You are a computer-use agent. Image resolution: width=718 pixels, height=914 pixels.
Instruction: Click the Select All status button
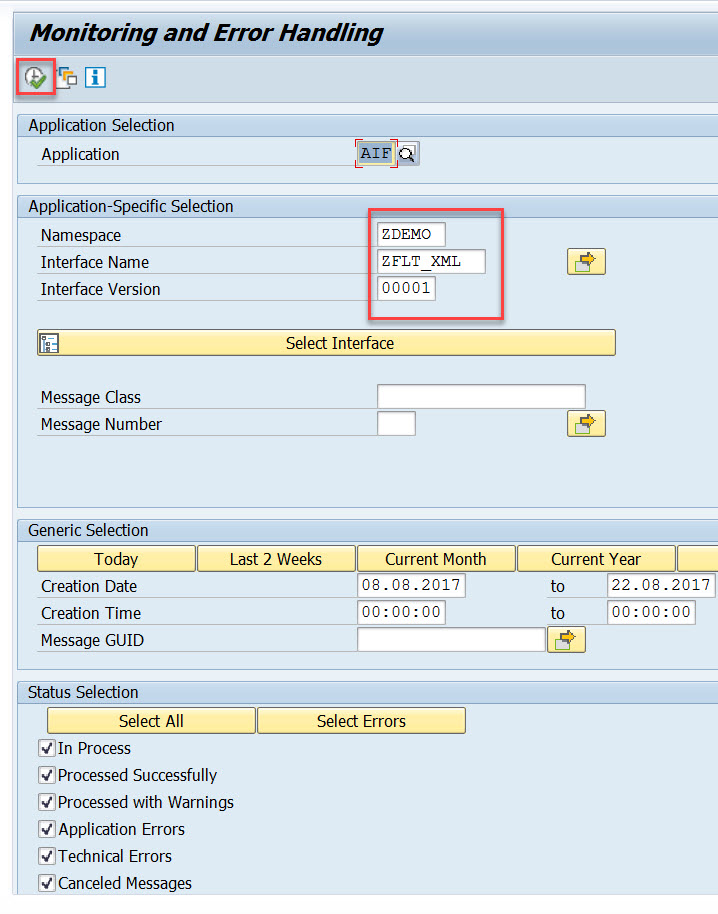coord(151,721)
